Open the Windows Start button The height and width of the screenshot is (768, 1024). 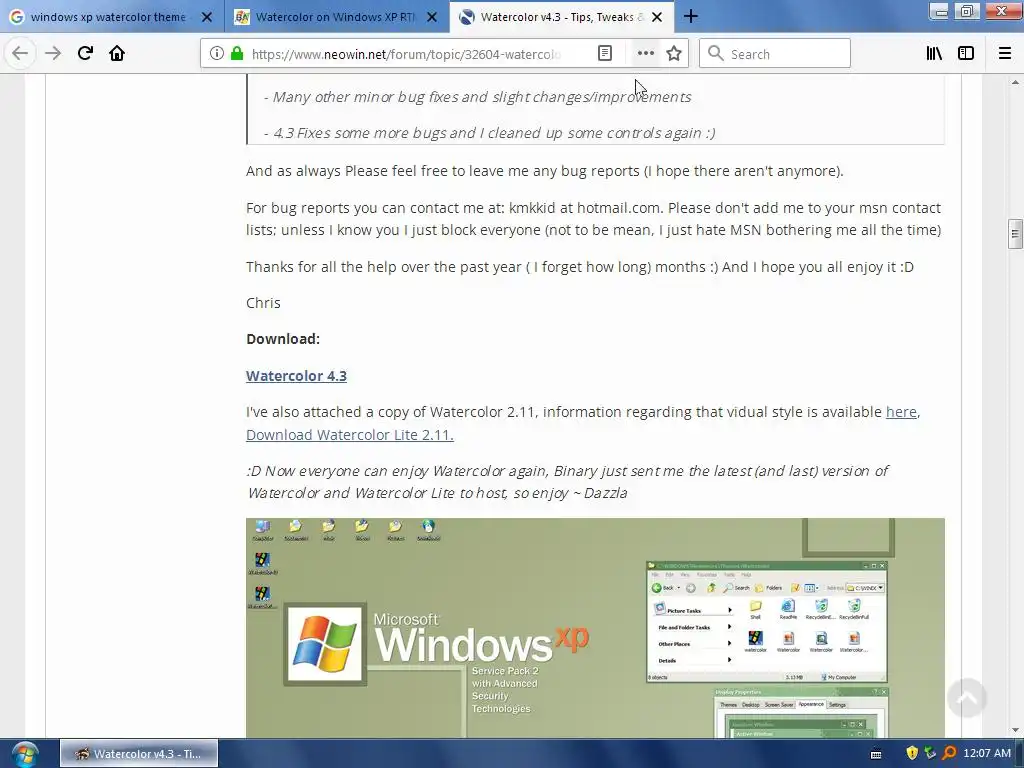[x=24, y=754]
